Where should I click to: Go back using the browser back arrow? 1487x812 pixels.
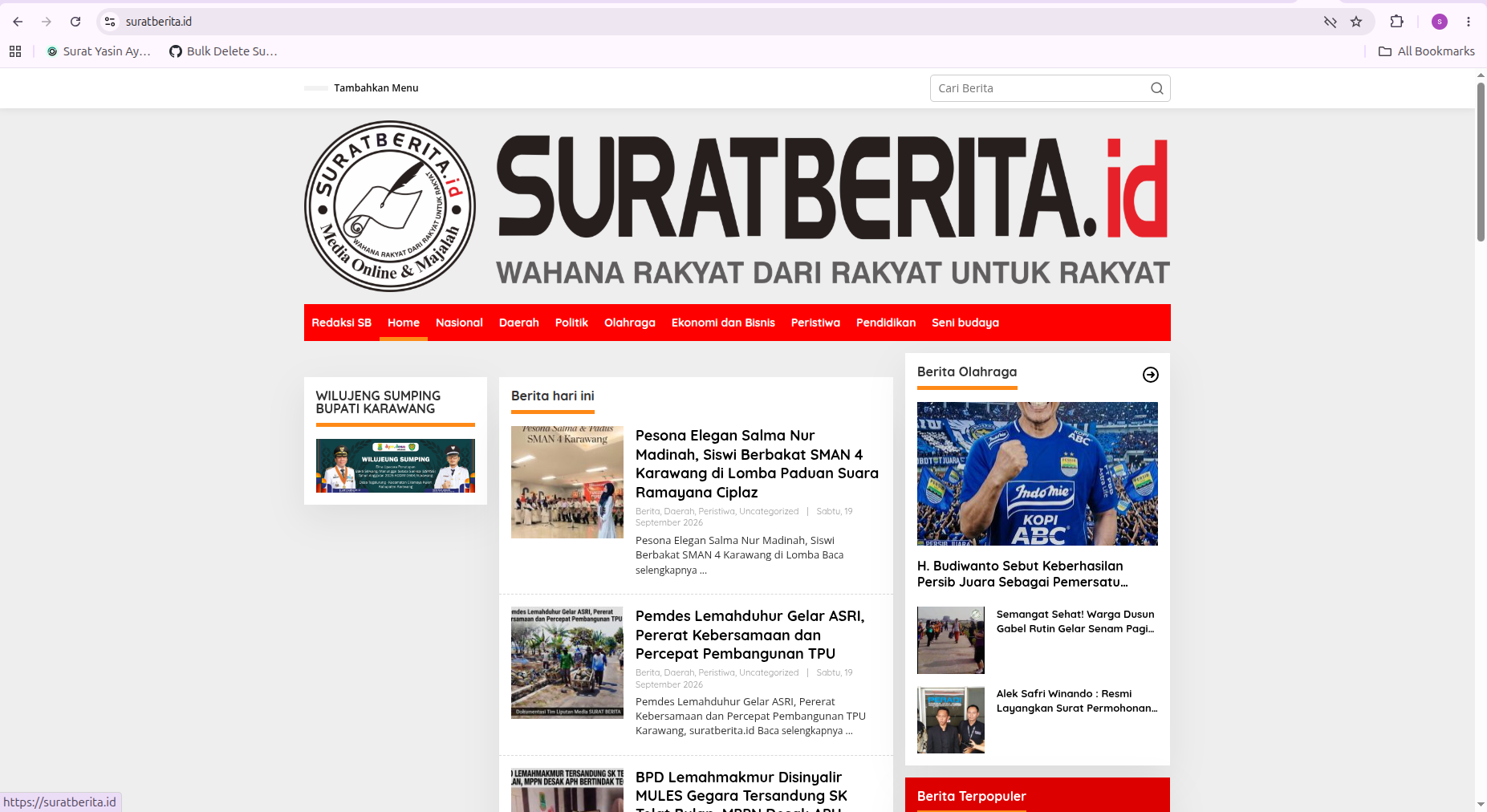(x=18, y=22)
